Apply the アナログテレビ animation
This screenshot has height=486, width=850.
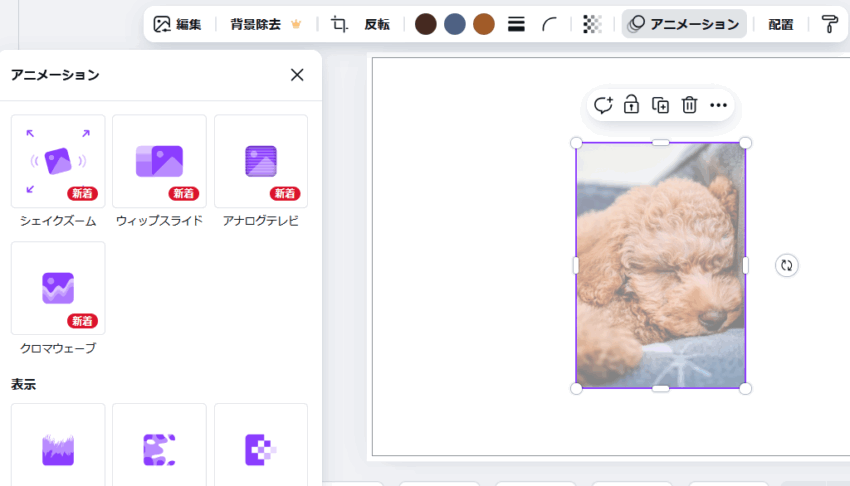pyautogui.click(x=261, y=161)
